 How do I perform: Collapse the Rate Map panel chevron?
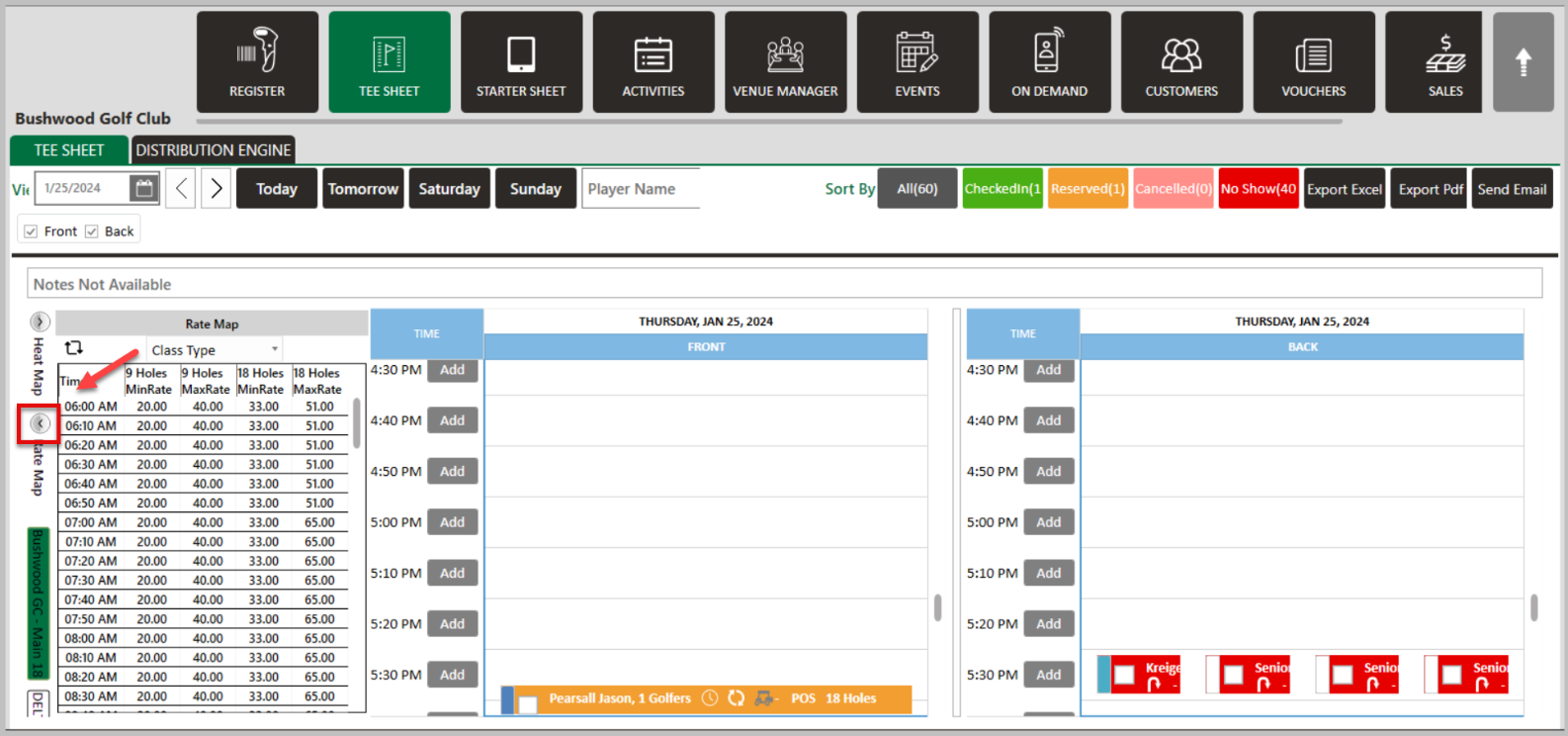(x=40, y=423)
